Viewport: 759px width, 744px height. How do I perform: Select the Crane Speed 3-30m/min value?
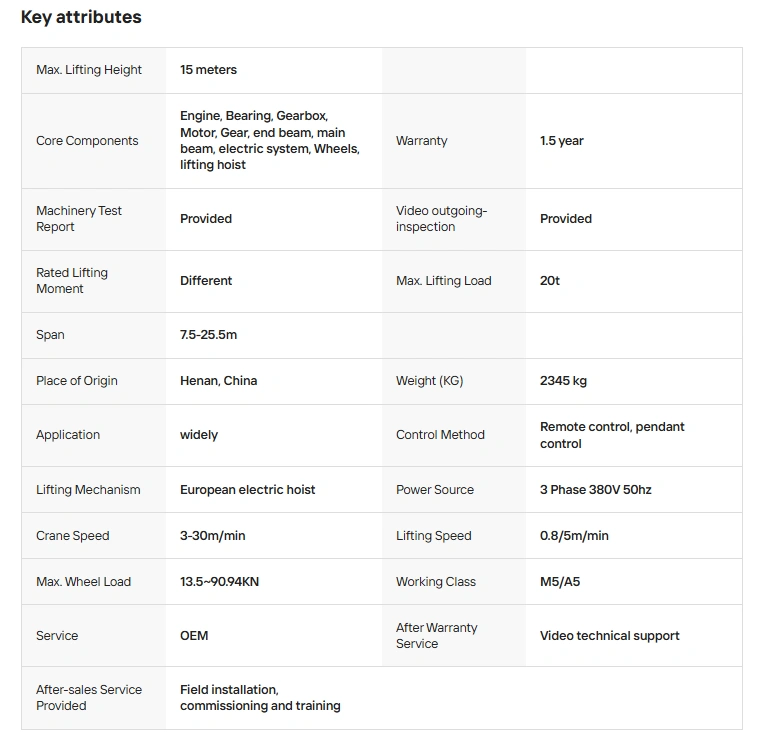(213, 536)
